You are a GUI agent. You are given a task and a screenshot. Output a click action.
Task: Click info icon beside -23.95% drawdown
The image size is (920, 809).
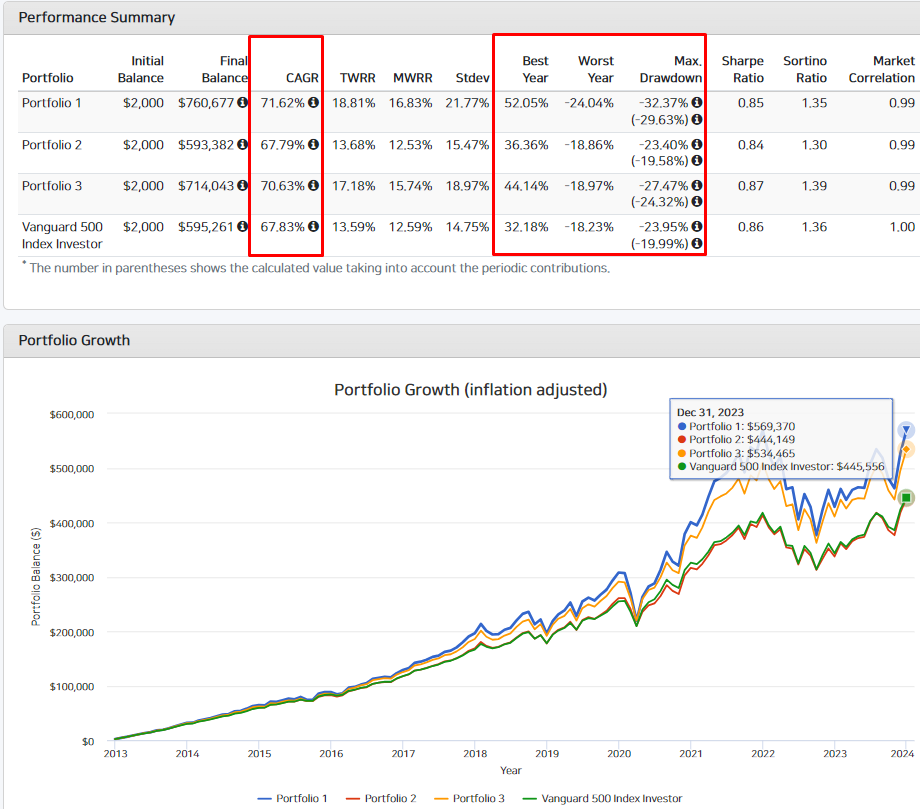click(696, 226)
